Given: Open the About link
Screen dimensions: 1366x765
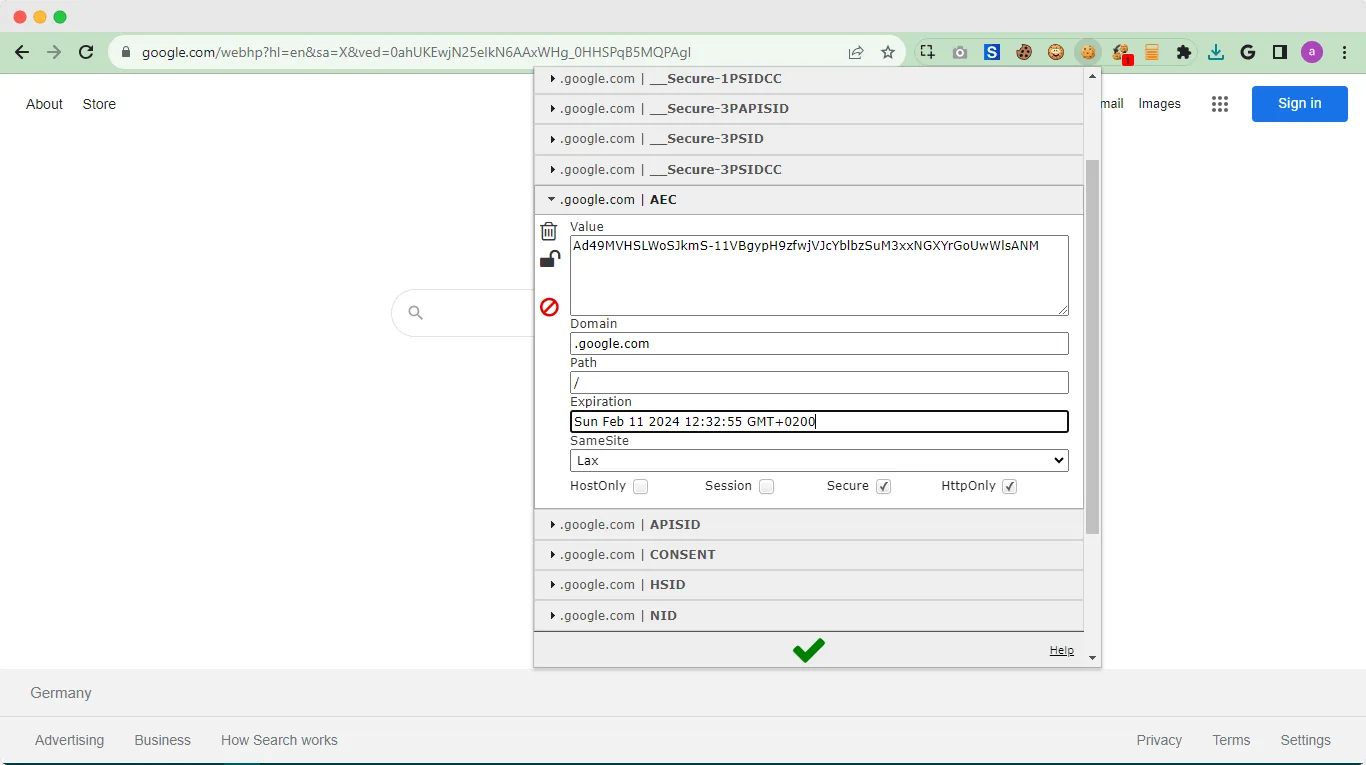Looking at the screenshot, I should coord(44,104).
